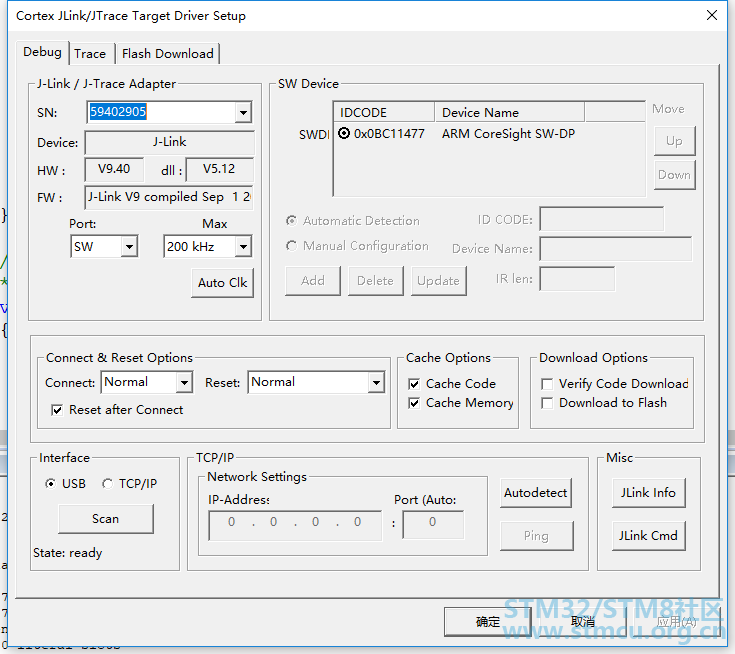Viewport: 735px width, 654px height.
Task: Click the Update device button
Action: [x=438, y=281]
